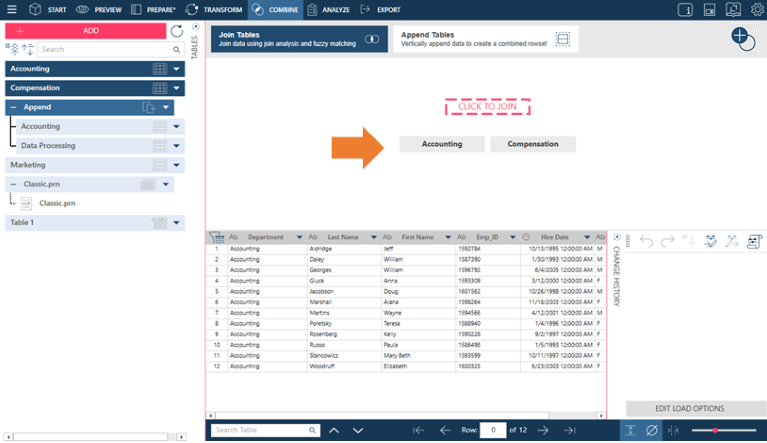Open the Department column dropdown
The width and height of the screenshot is (767, 443).
[299, 237]
